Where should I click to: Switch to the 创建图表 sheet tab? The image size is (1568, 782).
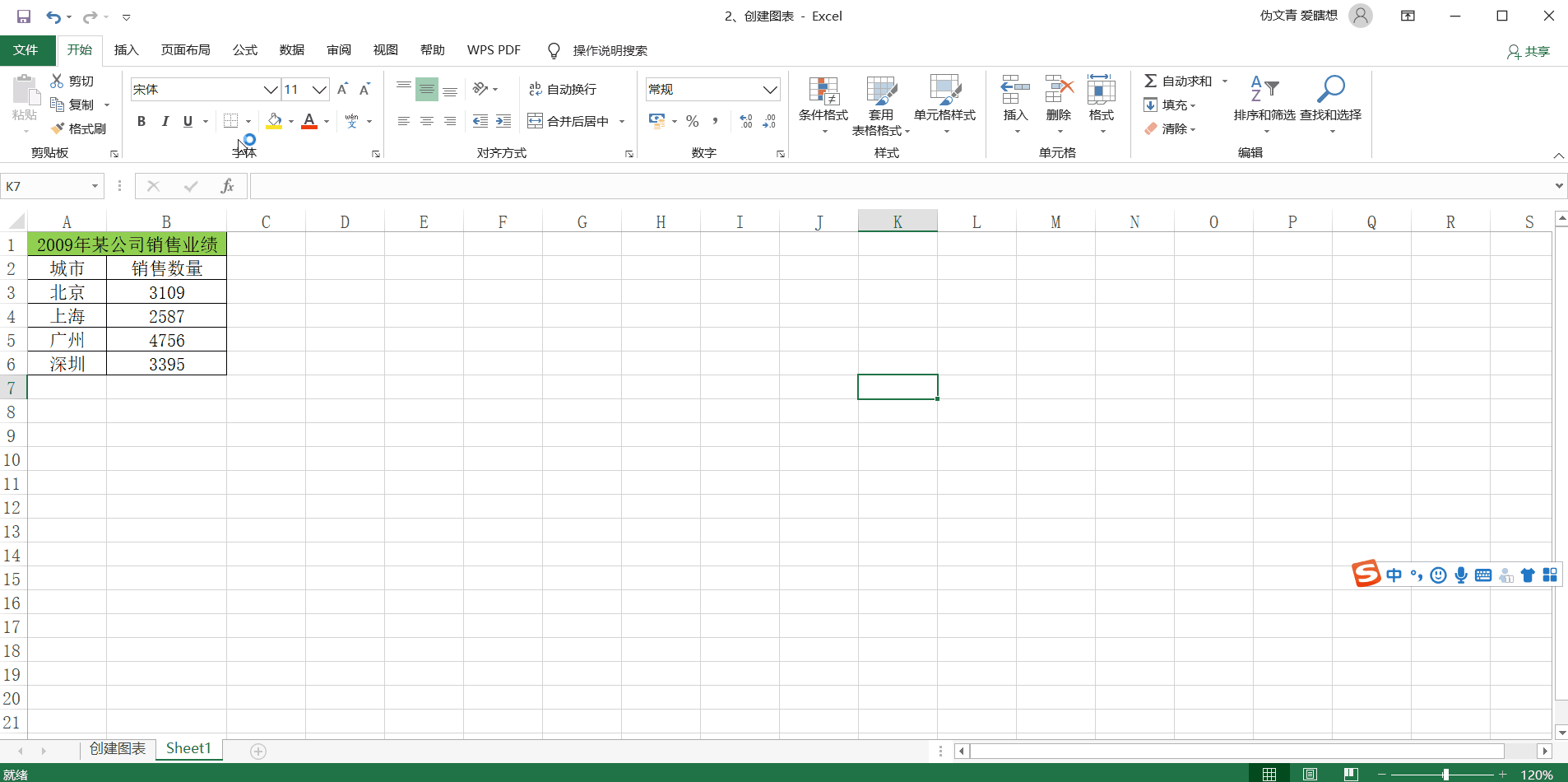(118, 748)
